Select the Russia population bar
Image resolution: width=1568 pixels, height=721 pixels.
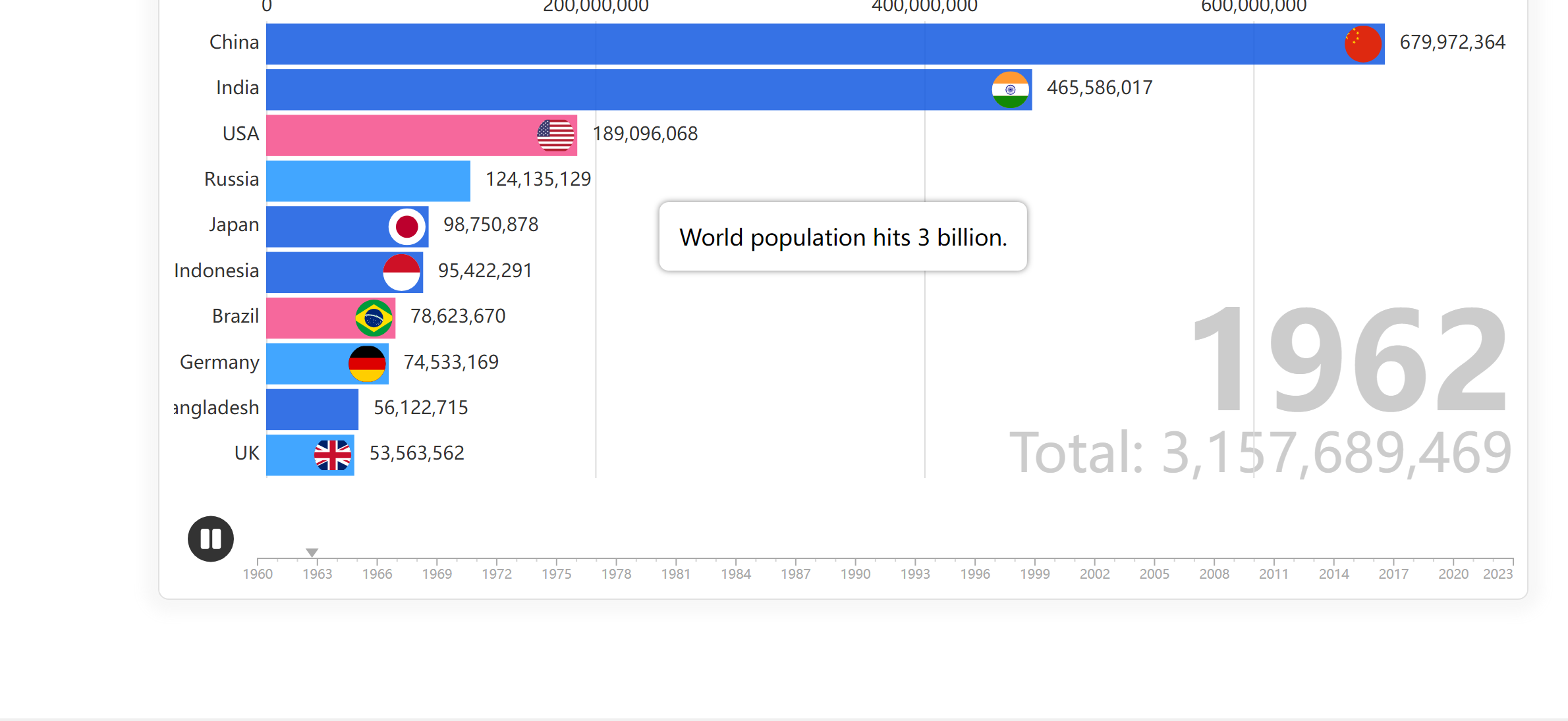coord(368,181)
